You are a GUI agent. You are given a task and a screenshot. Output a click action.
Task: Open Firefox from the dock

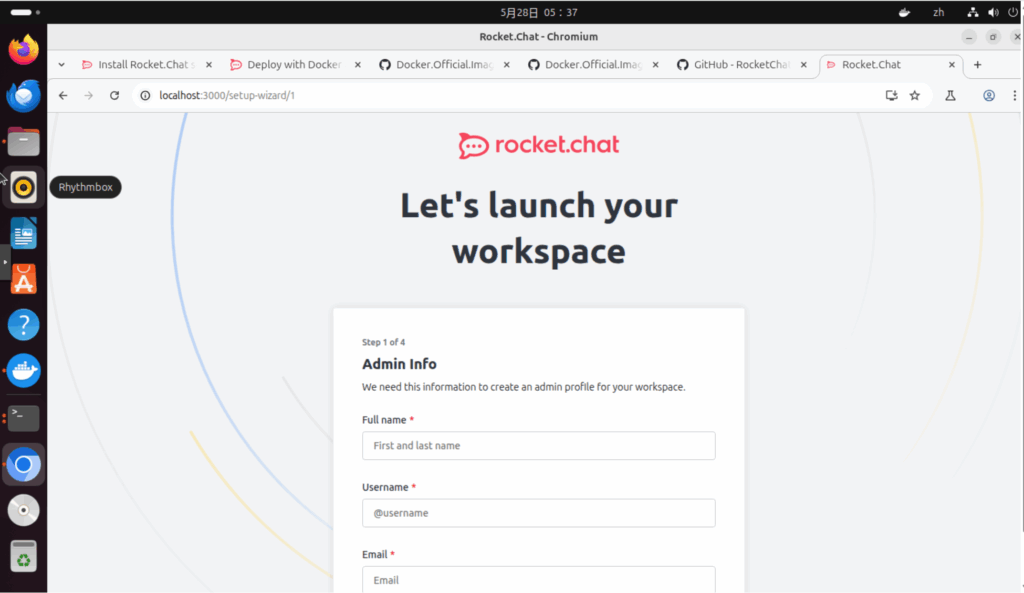pyautogui.click(x=24, y=50)
